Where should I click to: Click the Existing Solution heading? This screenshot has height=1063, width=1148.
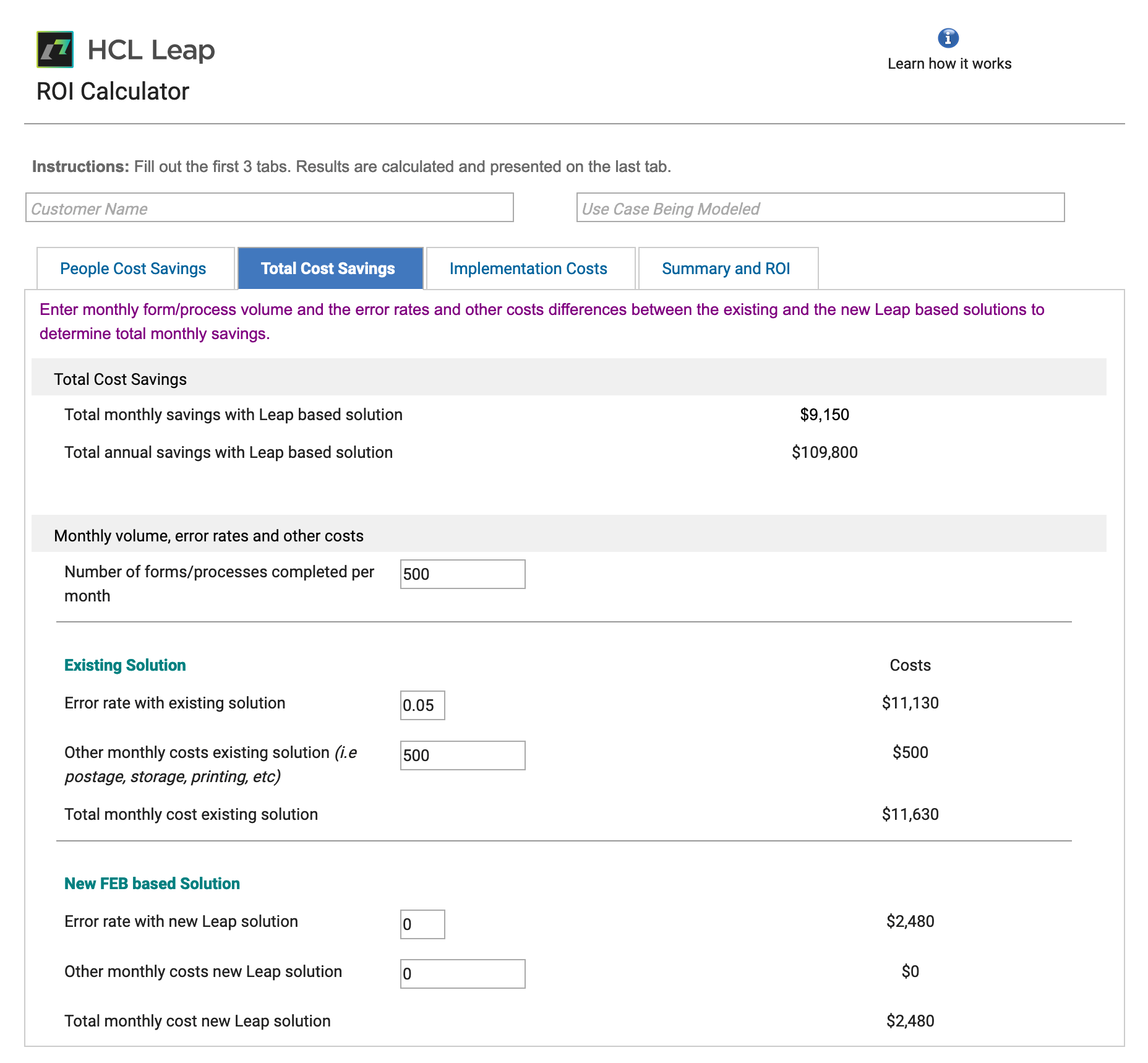(125, 665)
